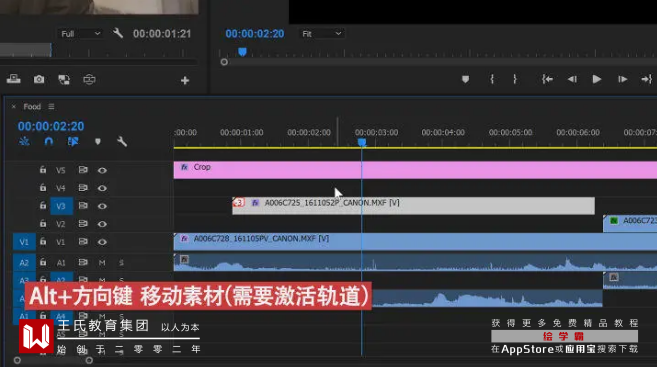This screenshot has height=367, width=657.
Task: Close the Food sequence tab
Action: pos(14,107)
